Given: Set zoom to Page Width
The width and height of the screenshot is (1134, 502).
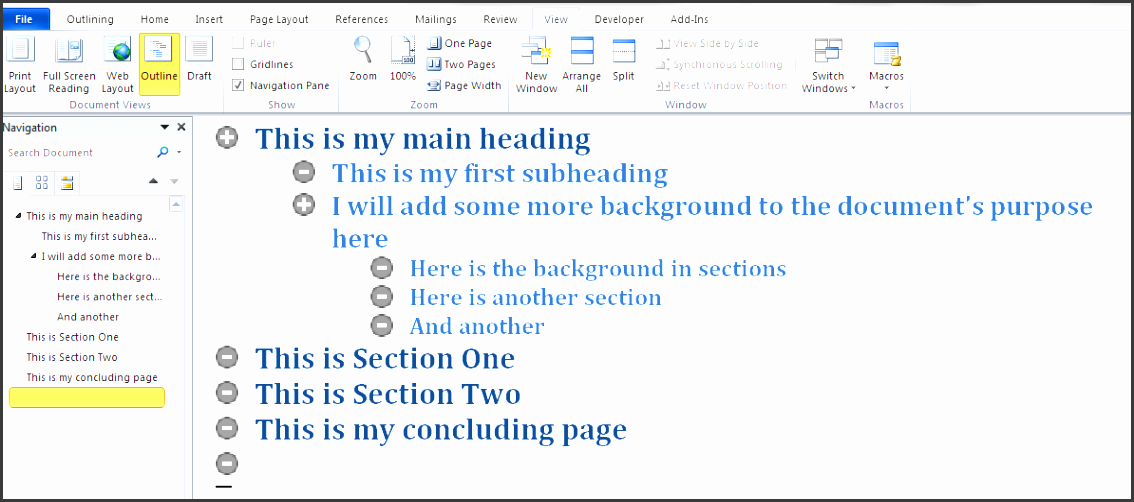Looking at the screenshot, I should (x=464, y=86).
